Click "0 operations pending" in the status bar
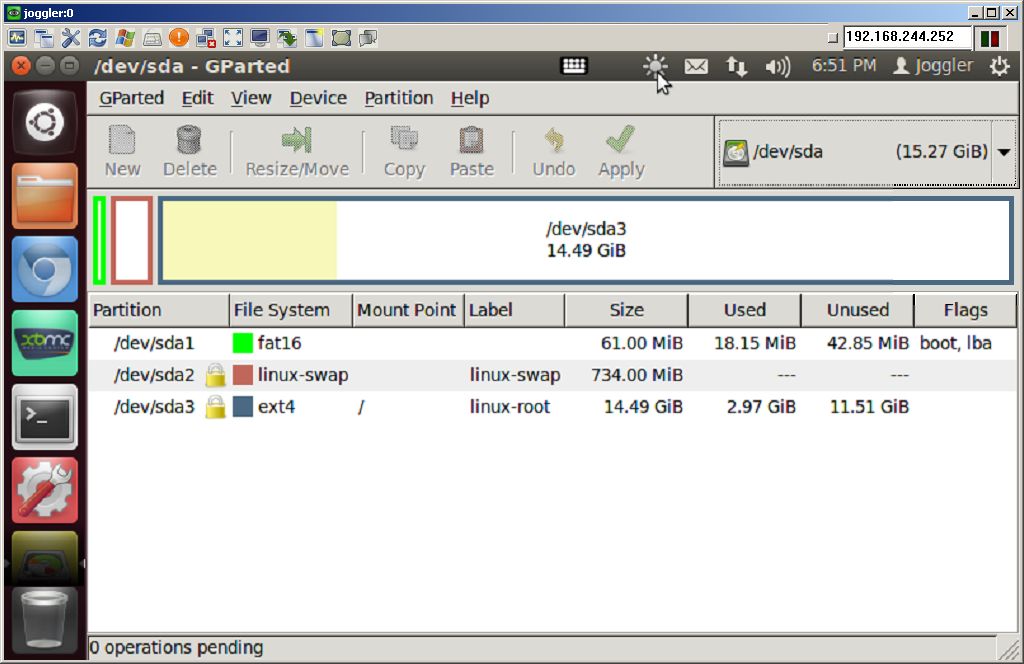Screen dimensions: 1024x664 [x=176, y=648]
